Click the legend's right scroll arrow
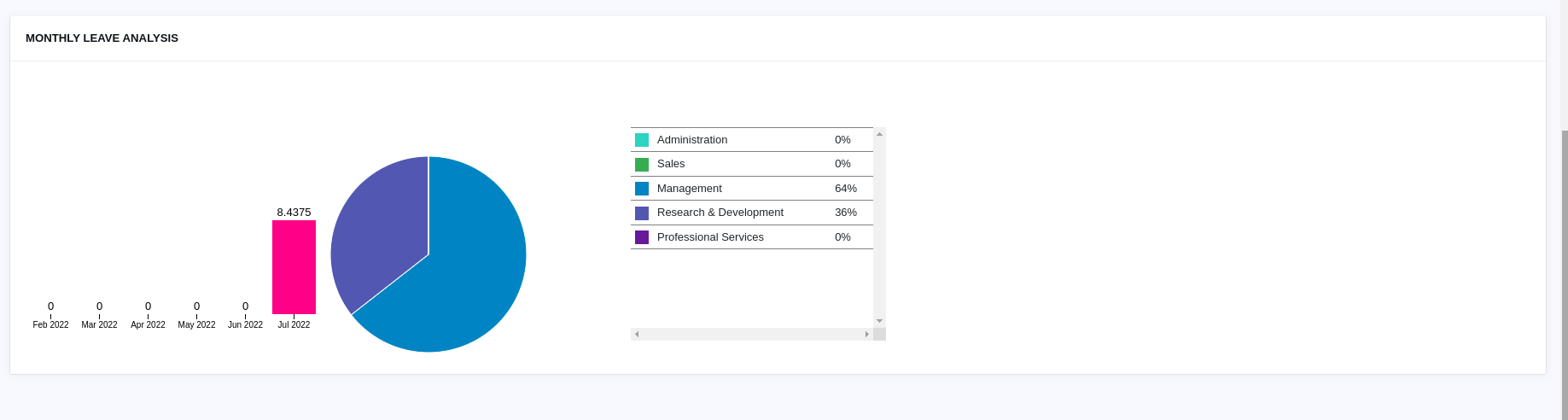The width and height of the screenshot is (1568, 420). click(866, 334)
